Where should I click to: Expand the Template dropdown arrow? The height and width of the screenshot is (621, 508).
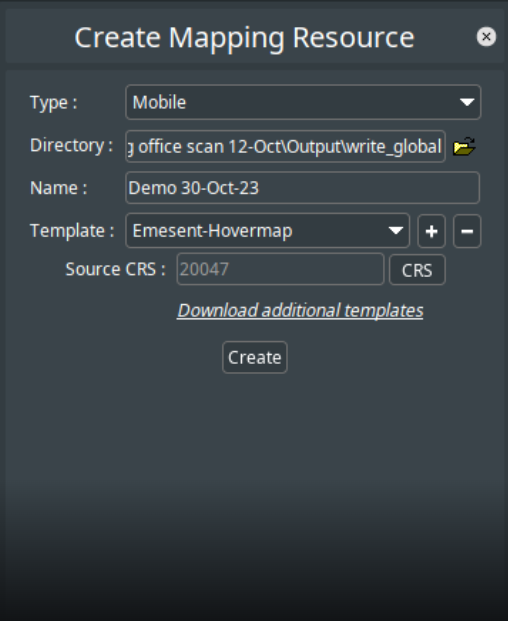tap(396, 230)
